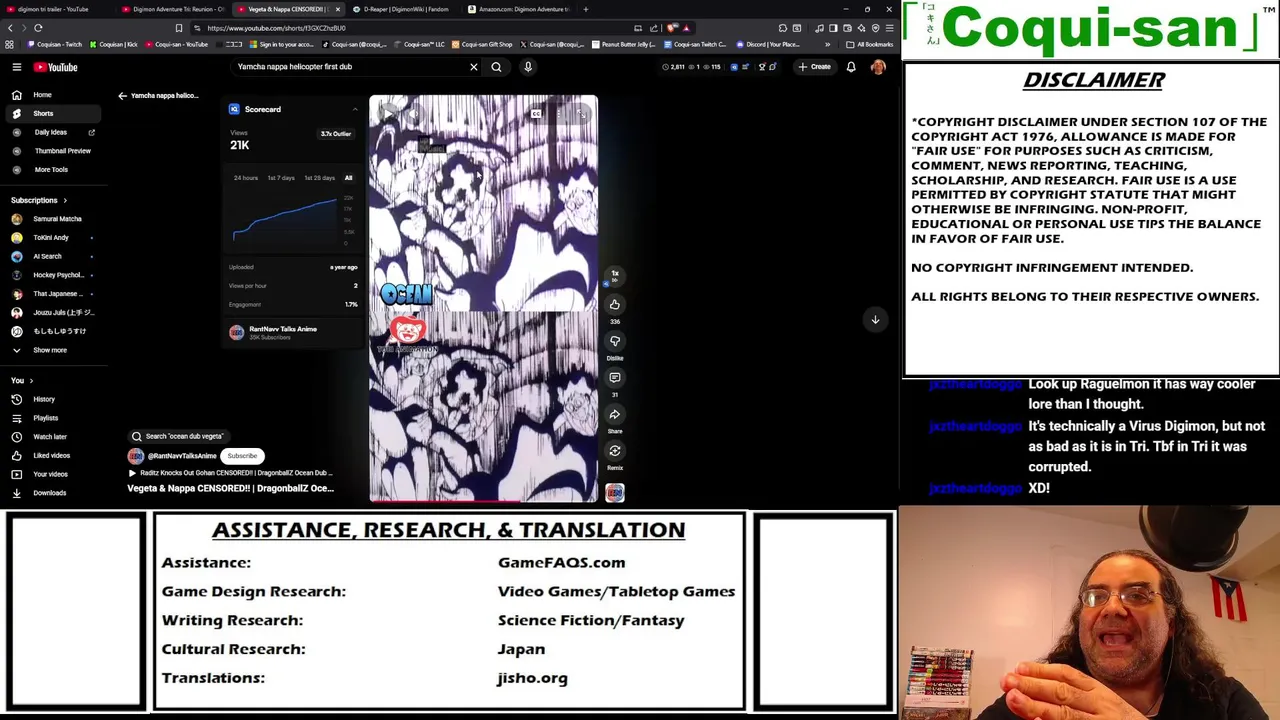Open Your videos
1280x720 pixels.
coord(54,474)
